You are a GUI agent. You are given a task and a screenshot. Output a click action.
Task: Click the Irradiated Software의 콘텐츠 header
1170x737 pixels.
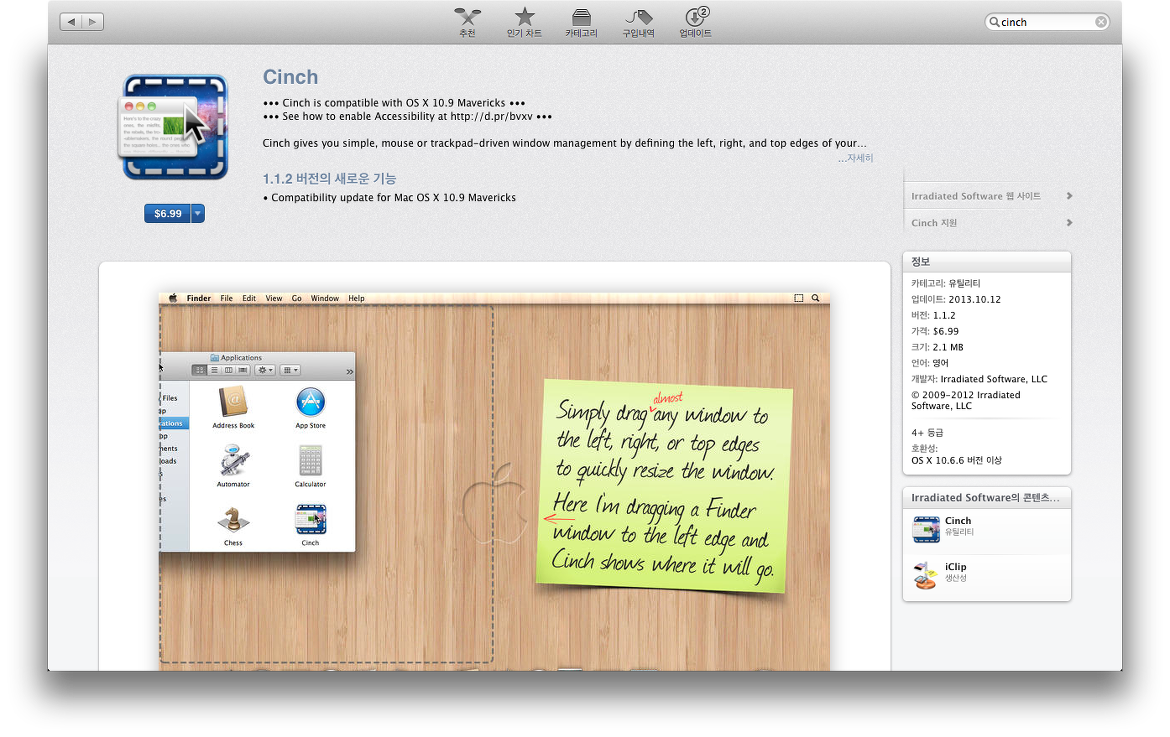(x=986, y=498)
